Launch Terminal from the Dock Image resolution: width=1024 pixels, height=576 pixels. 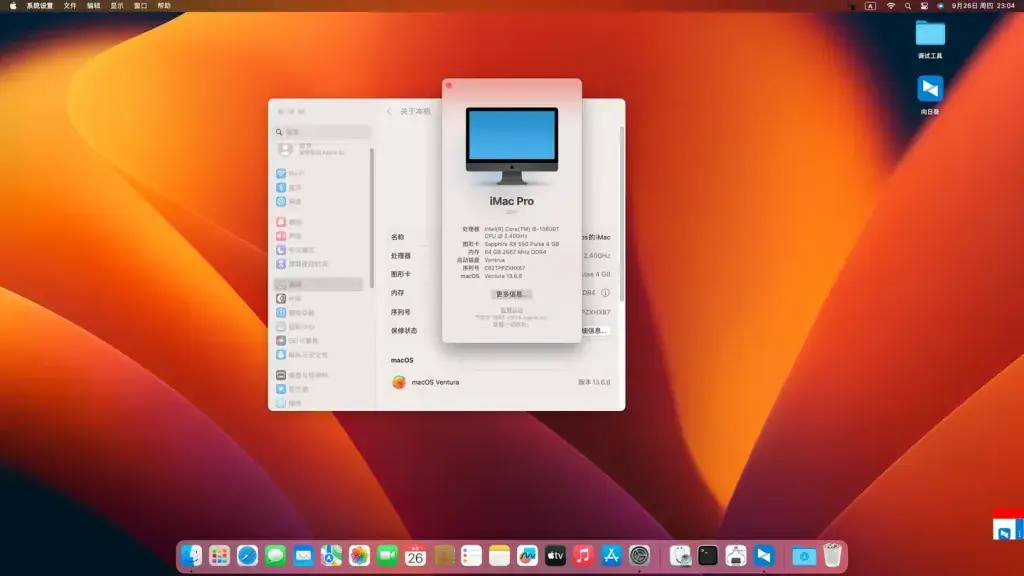(x=708, y=556)
